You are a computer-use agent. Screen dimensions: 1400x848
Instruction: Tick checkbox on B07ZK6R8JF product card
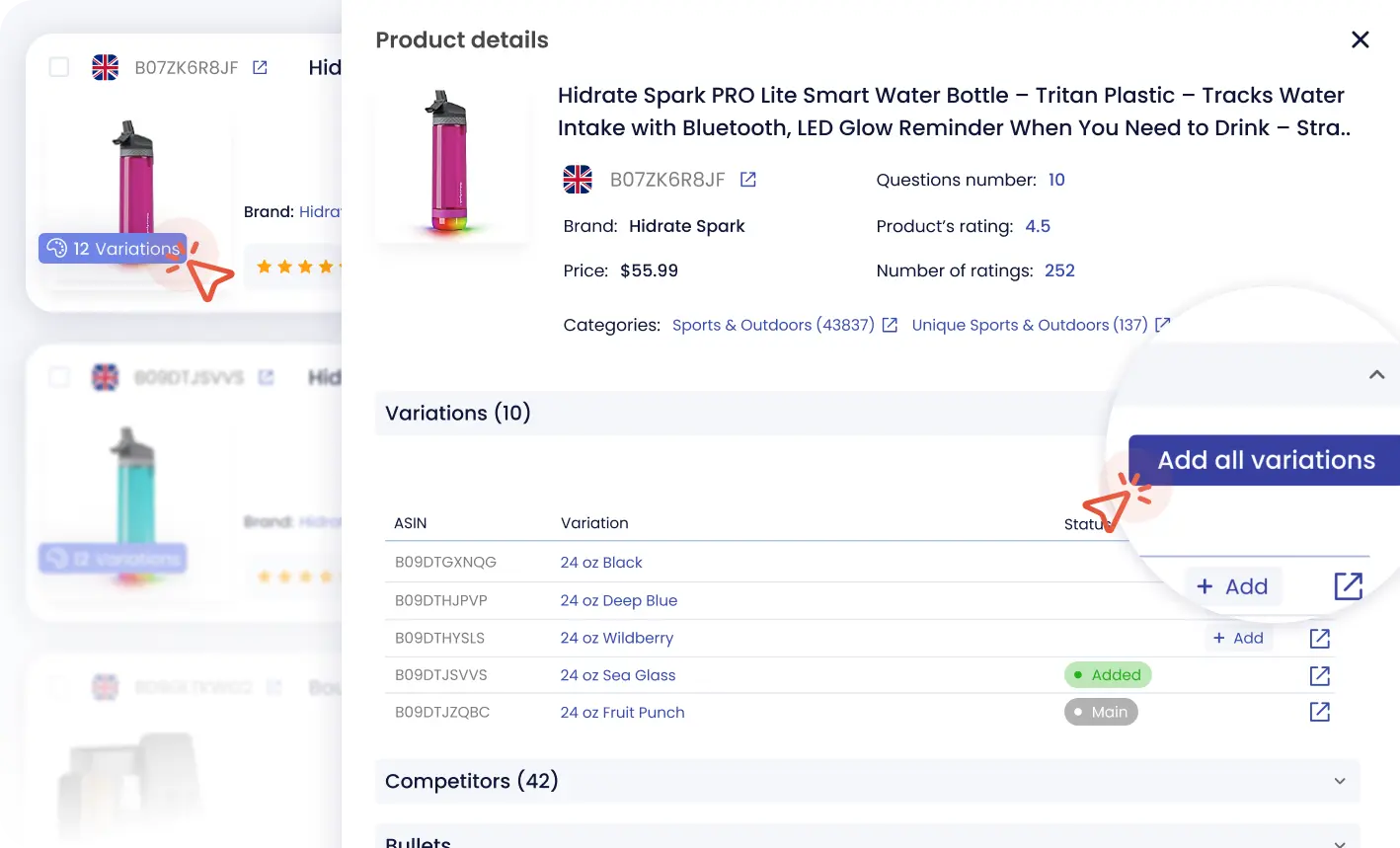[x=59, y=67]
